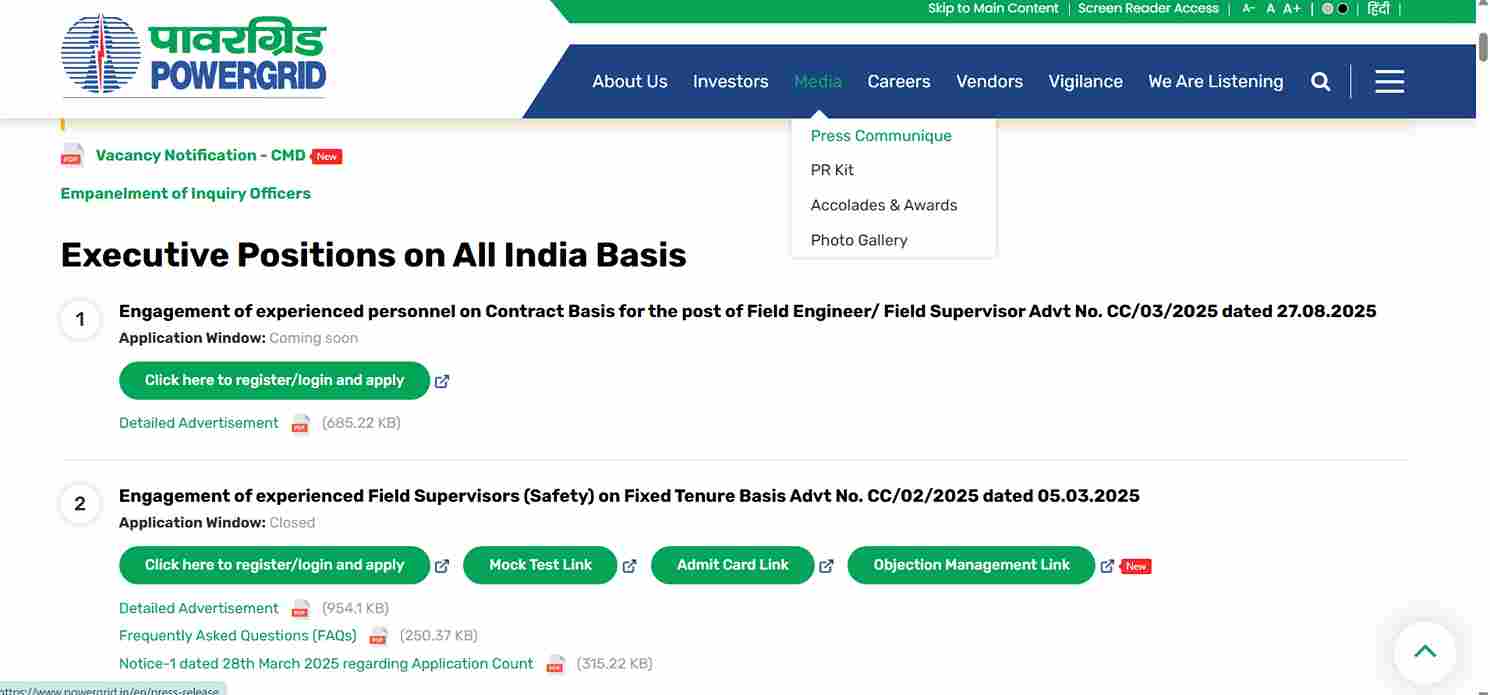Open the site search magnifier icon
1490x695 pixels.
1321,81
